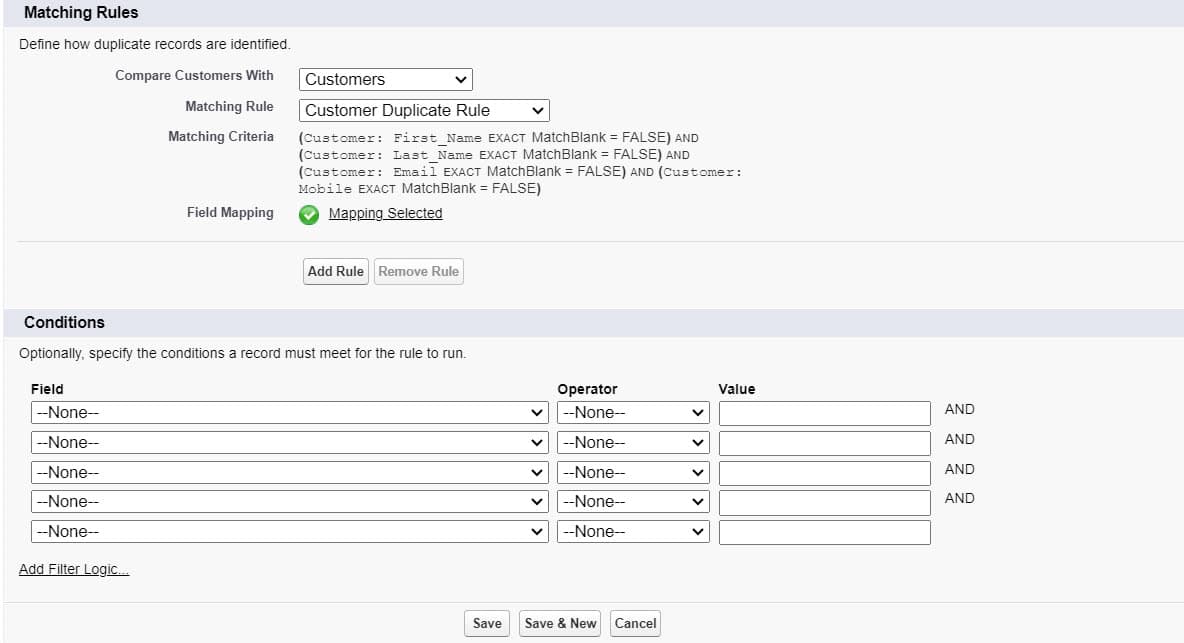The width and height of the screenshot is (1184, 643).
Task: Open the second condition row Operator dropdown
Action: (x=633, y=442)
